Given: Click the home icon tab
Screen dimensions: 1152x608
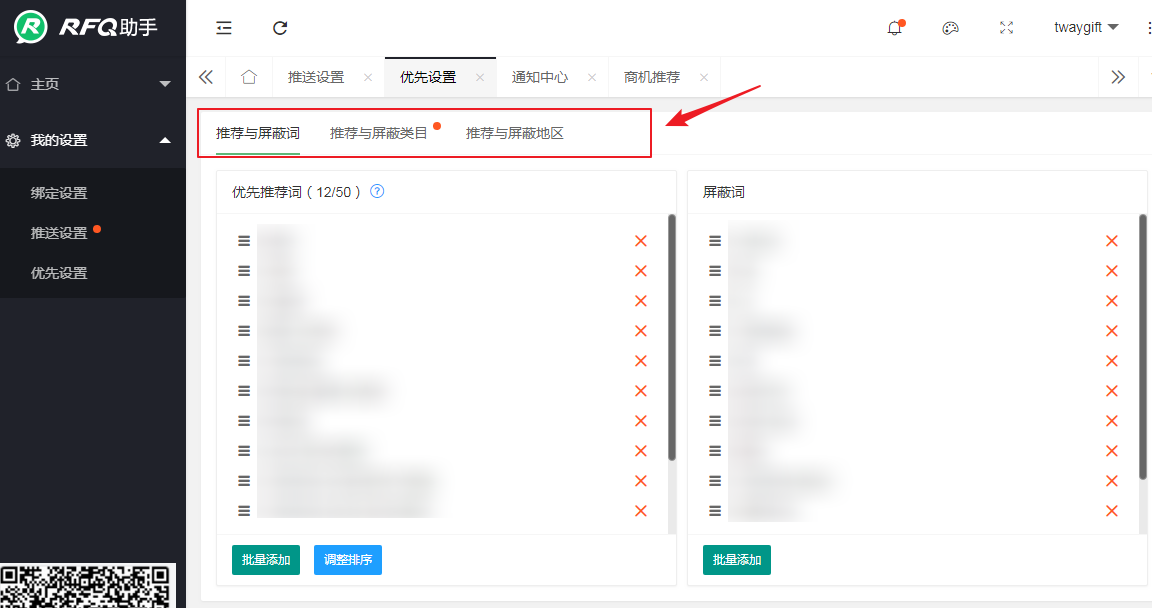Looking at the screenshot, I should (x=249, y=77).
